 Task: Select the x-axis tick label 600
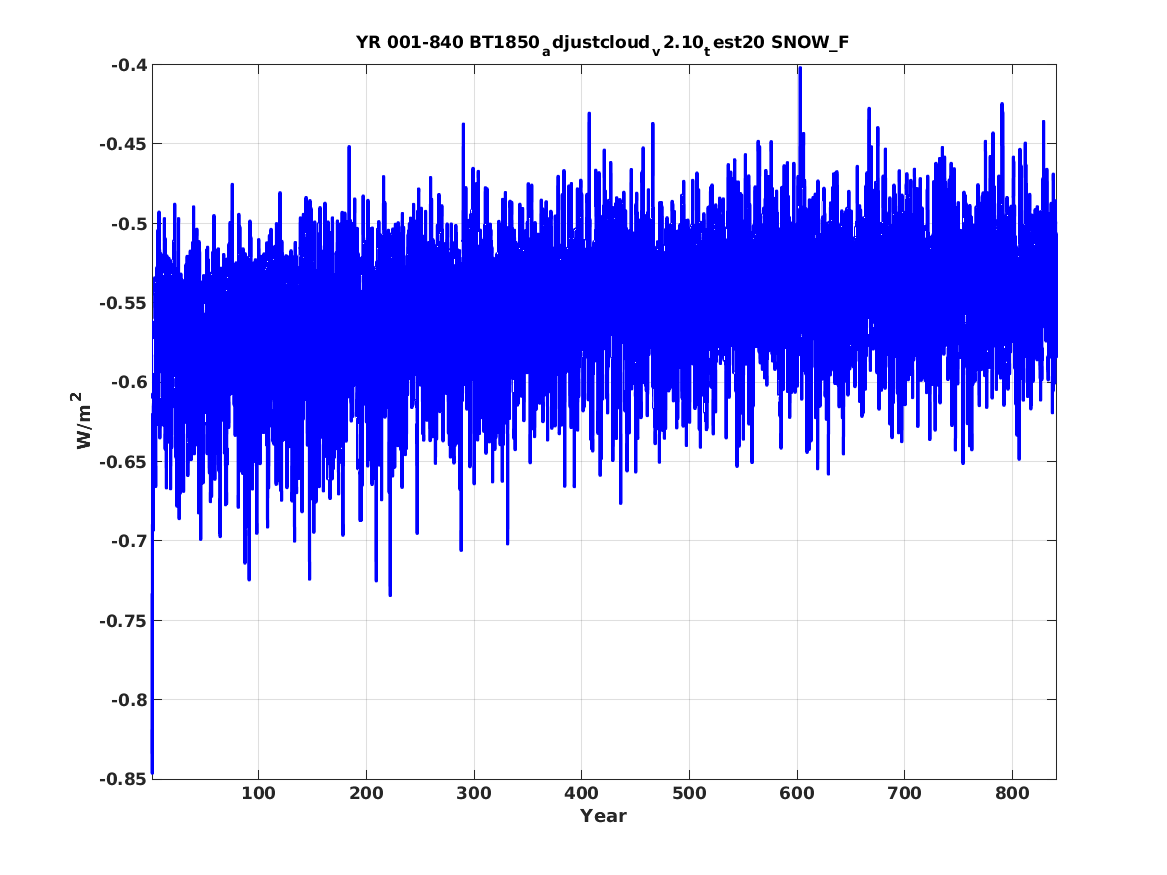point(797,793)
